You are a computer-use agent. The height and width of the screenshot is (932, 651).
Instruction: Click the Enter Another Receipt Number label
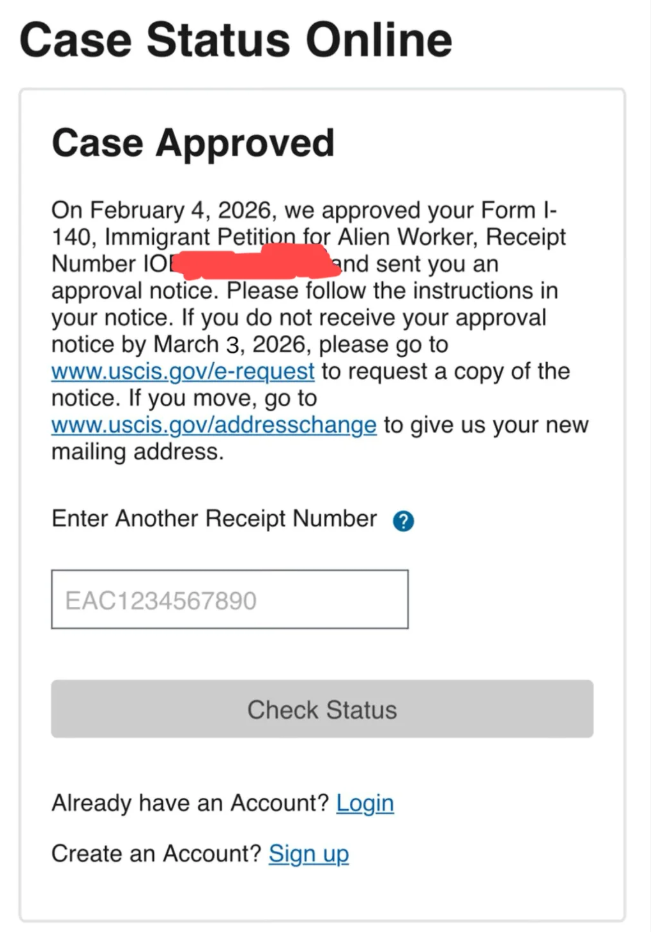coord(214,519)
